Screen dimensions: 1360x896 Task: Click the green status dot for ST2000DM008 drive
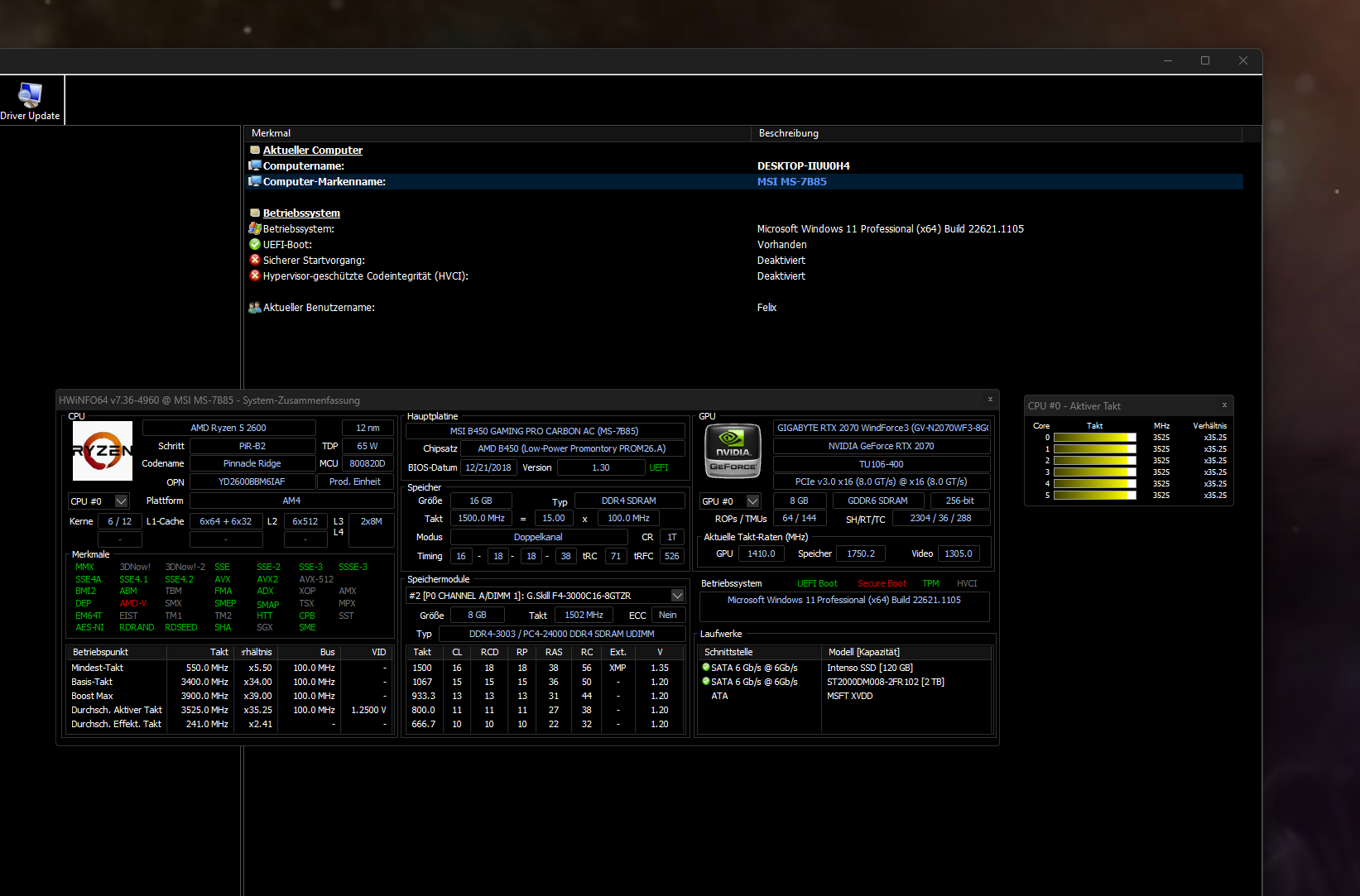(x=706, y=681)
